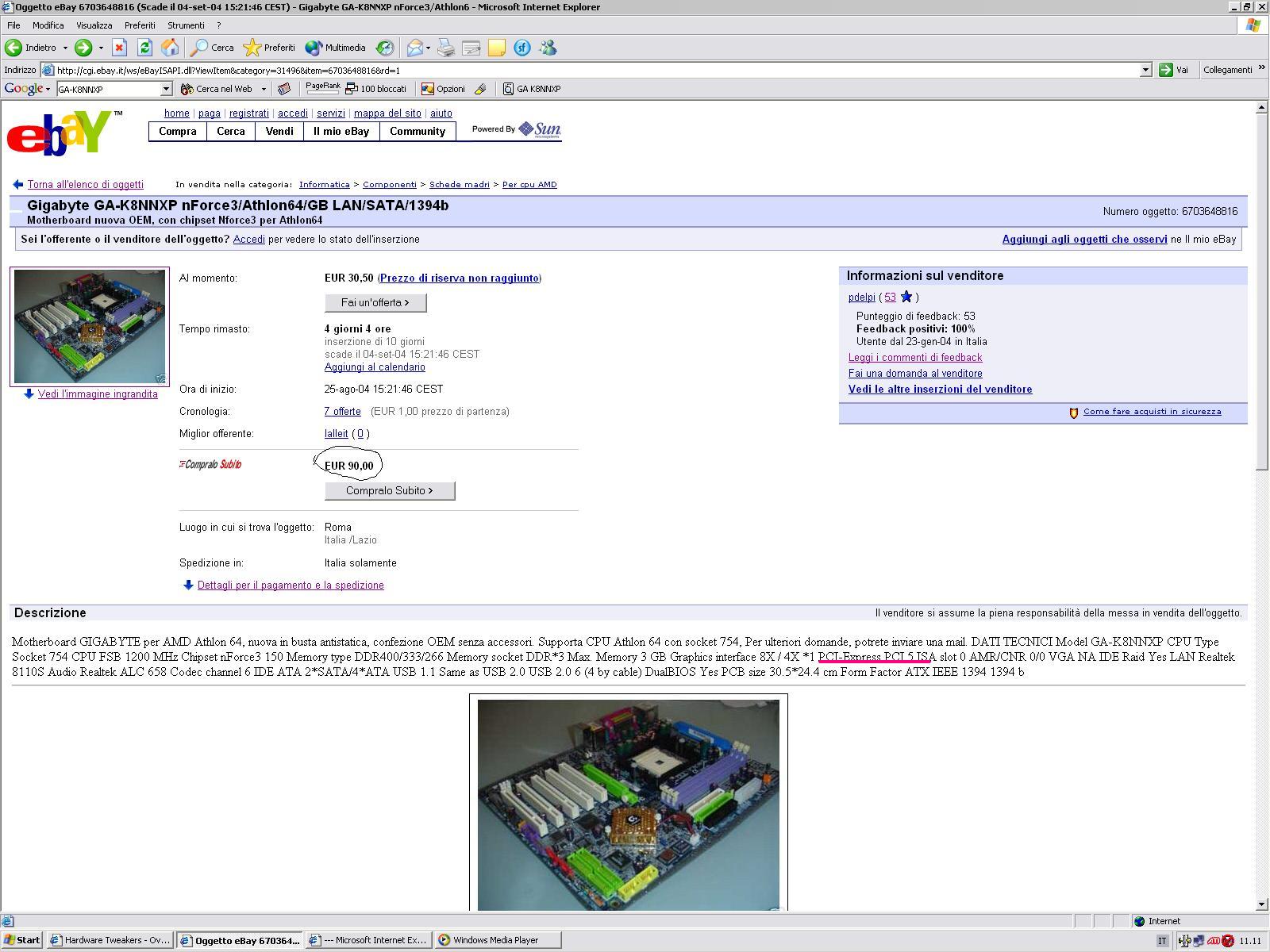This screenshot has width=1270, height=952.
Task: Open the back button history dropdown arrow
Action: click(66, 48)
